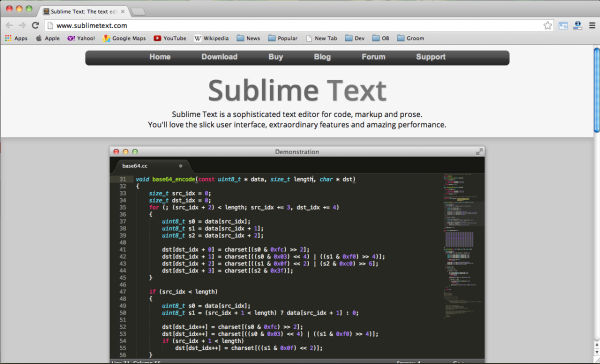Toggle fullscreen in the Demonstration window
Viewport: 600px width, 364px height.
479,152
